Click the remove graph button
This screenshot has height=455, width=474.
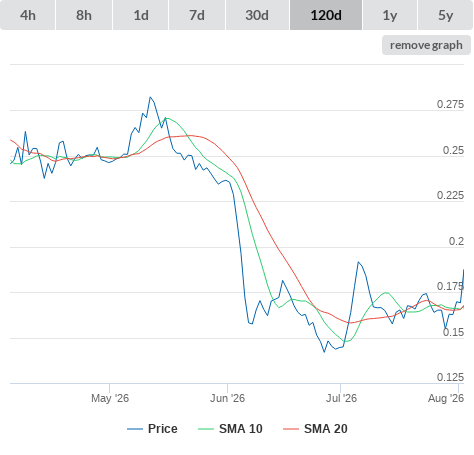click(x=426, y=45)
